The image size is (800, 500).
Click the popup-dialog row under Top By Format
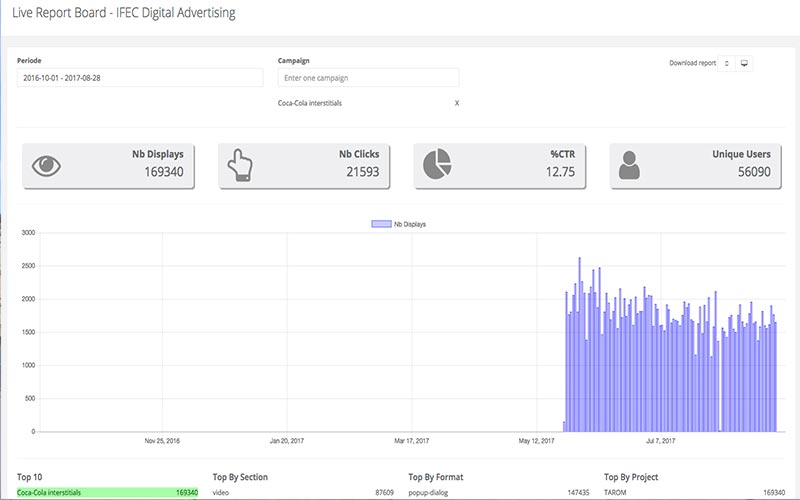[499, 493]
